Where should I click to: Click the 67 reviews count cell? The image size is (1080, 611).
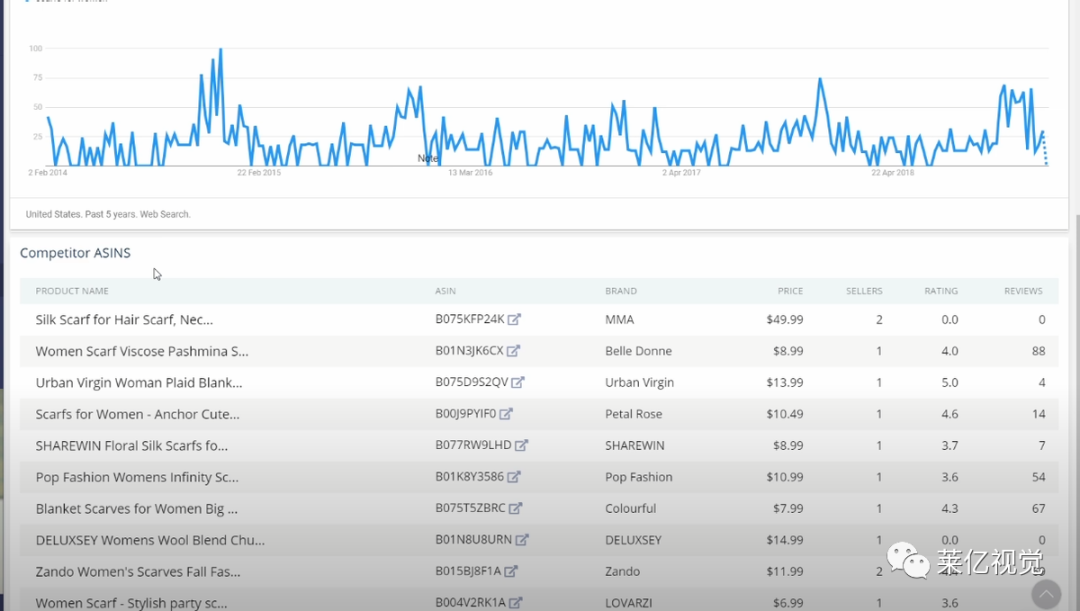click(1039, 508)
